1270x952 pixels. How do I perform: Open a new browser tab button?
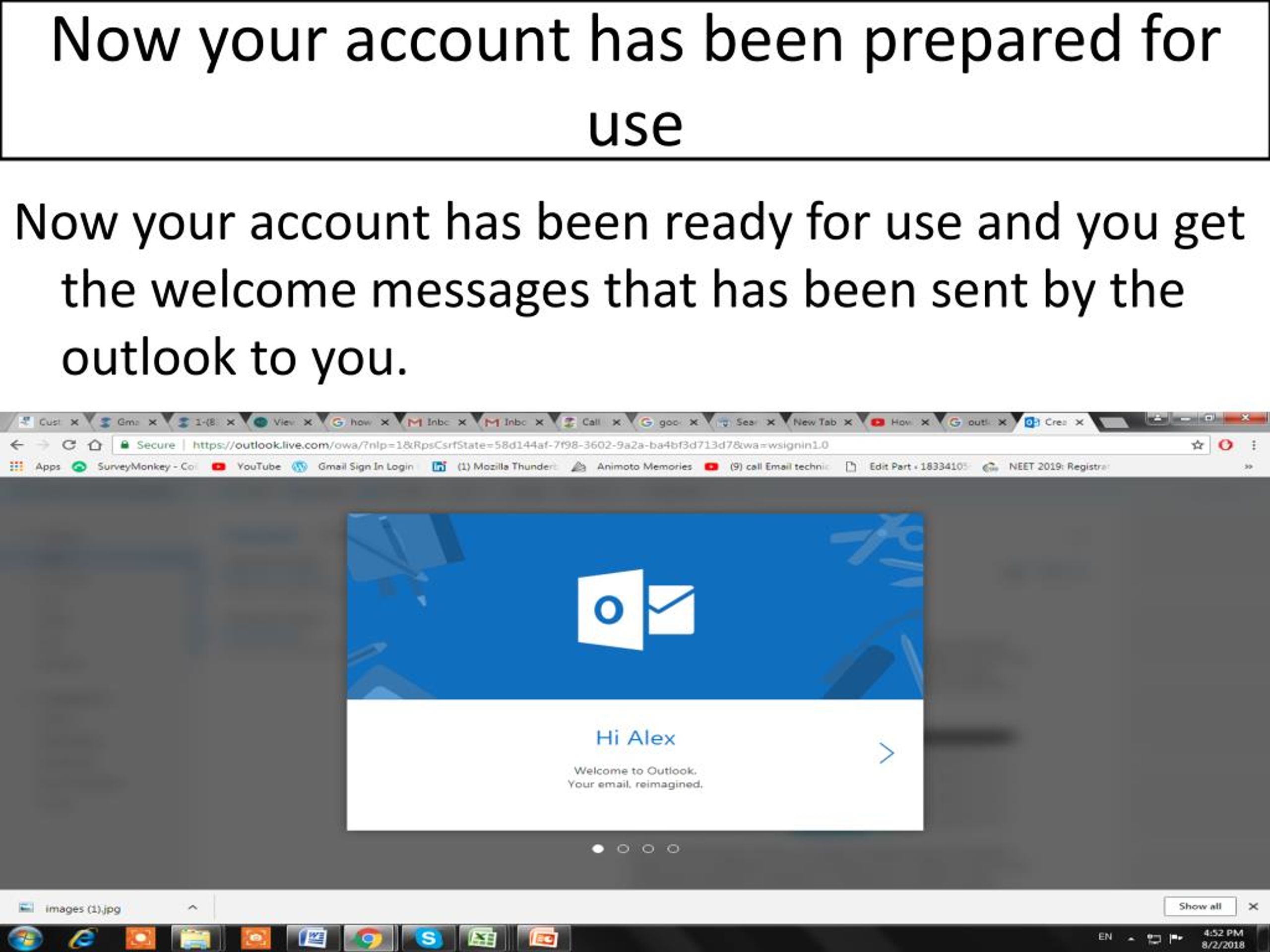click(1114, 423)
